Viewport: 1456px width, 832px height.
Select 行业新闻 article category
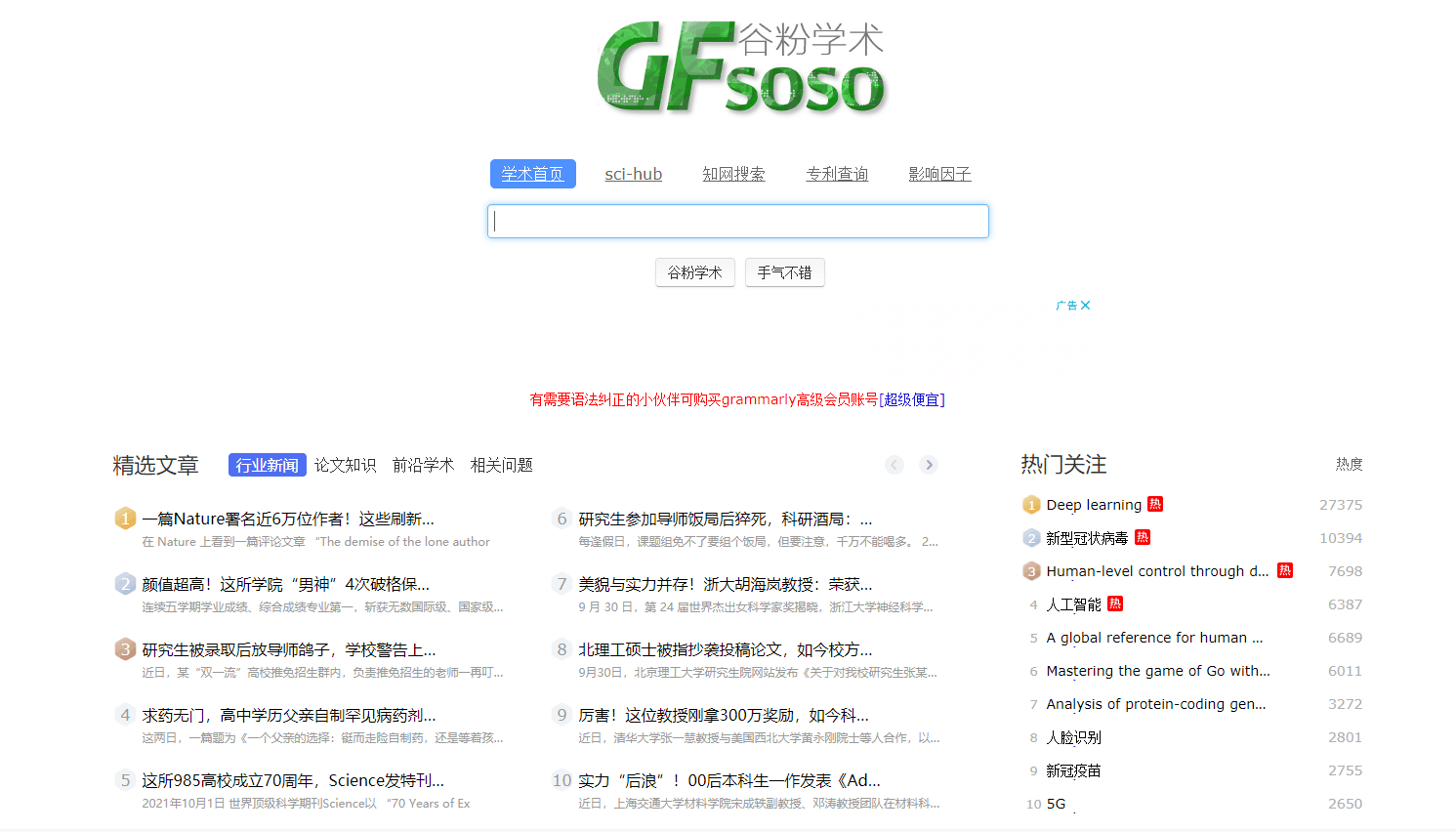pyautogui.click(x=268, y=465)
